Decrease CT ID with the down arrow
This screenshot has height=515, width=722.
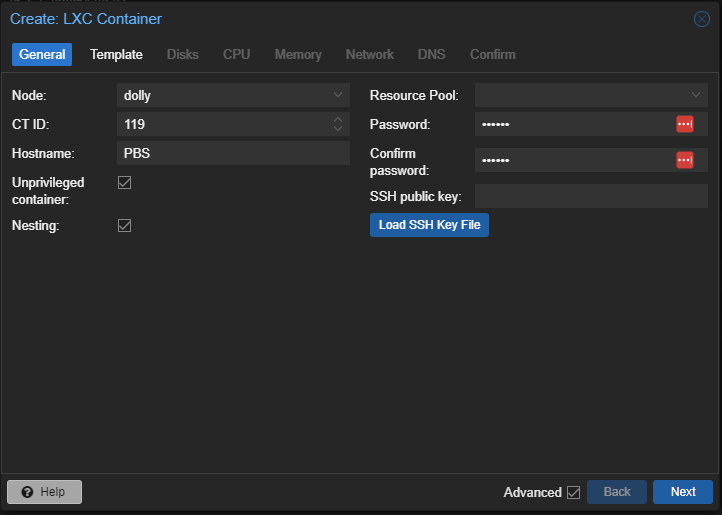[338, 129]
